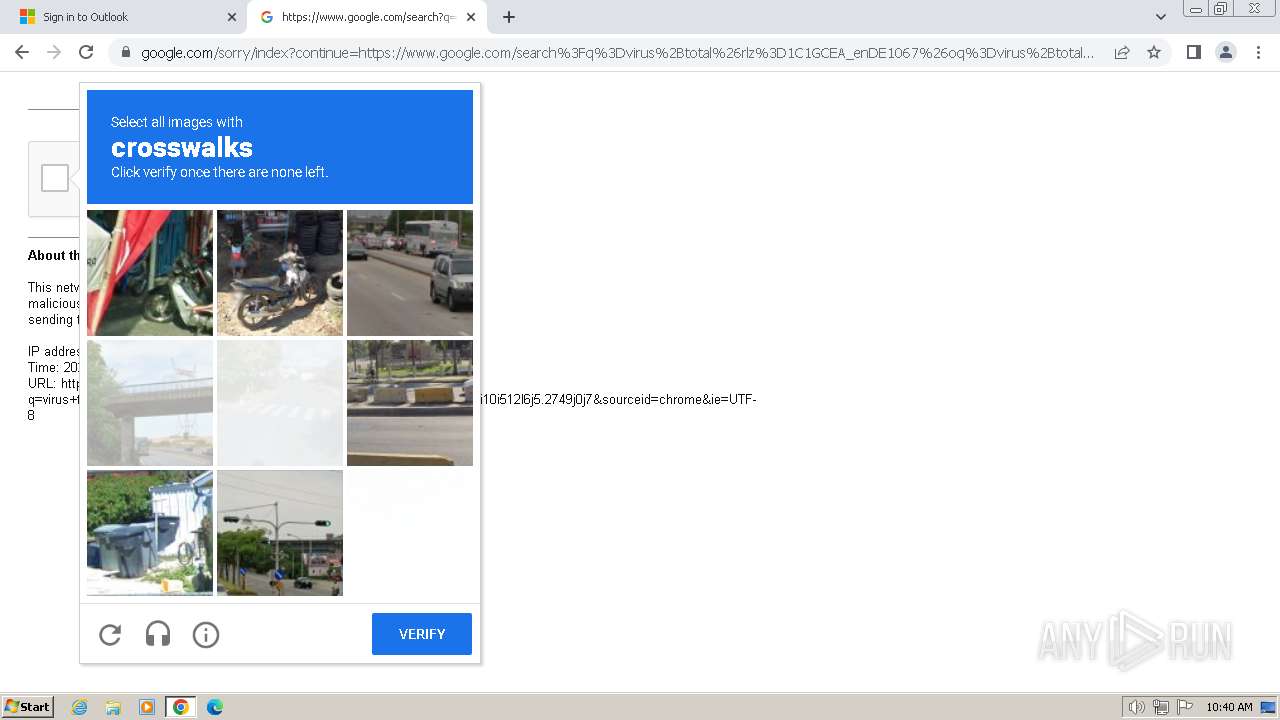
Task: Select the red flag and scooter image tile
Action: (150, 273)
